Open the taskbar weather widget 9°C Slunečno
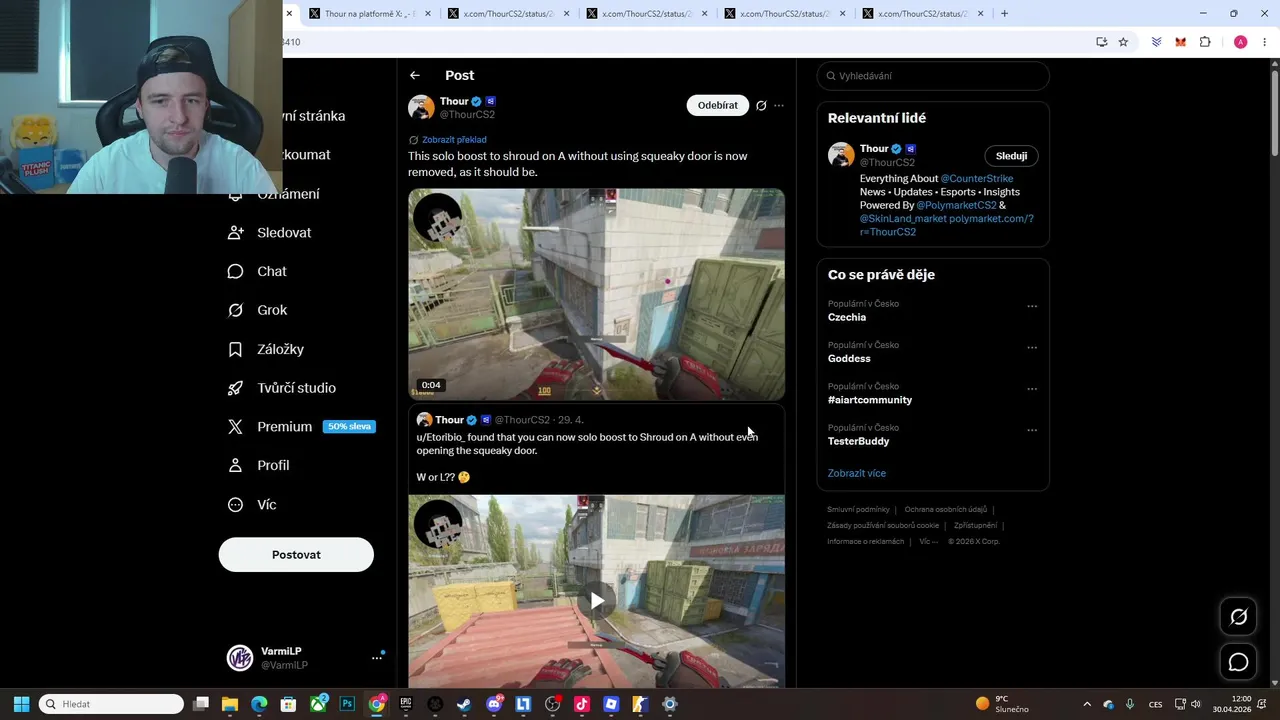Screen dimensions: 1280x720 1002,704
